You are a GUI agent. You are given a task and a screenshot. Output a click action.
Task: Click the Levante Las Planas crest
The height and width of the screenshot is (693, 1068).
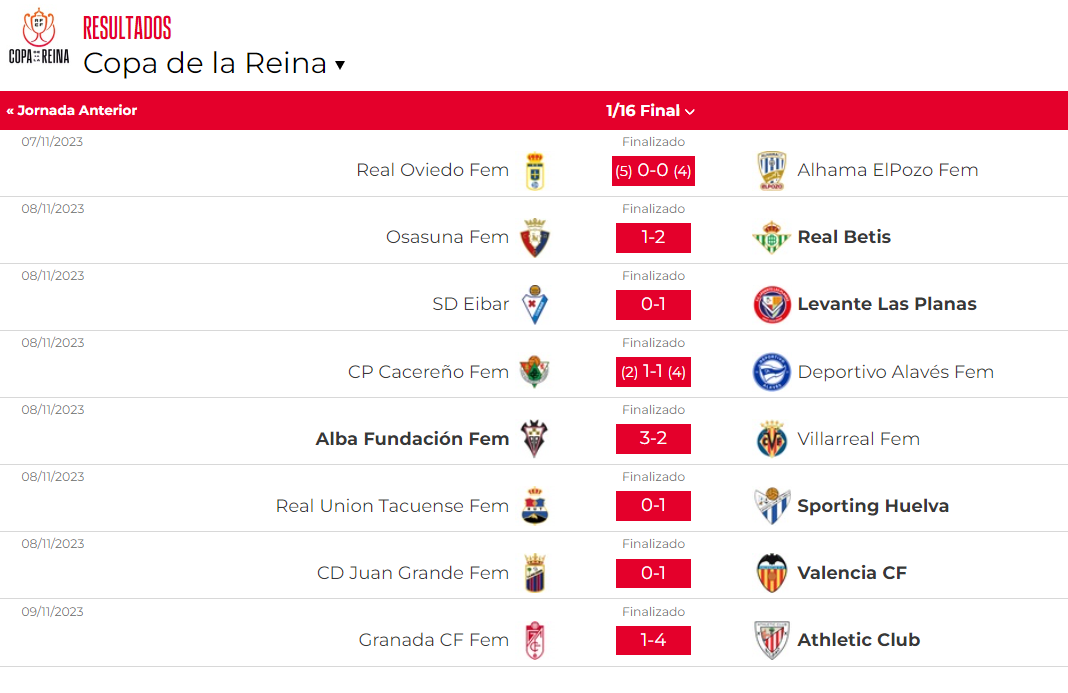pos(772,305)
